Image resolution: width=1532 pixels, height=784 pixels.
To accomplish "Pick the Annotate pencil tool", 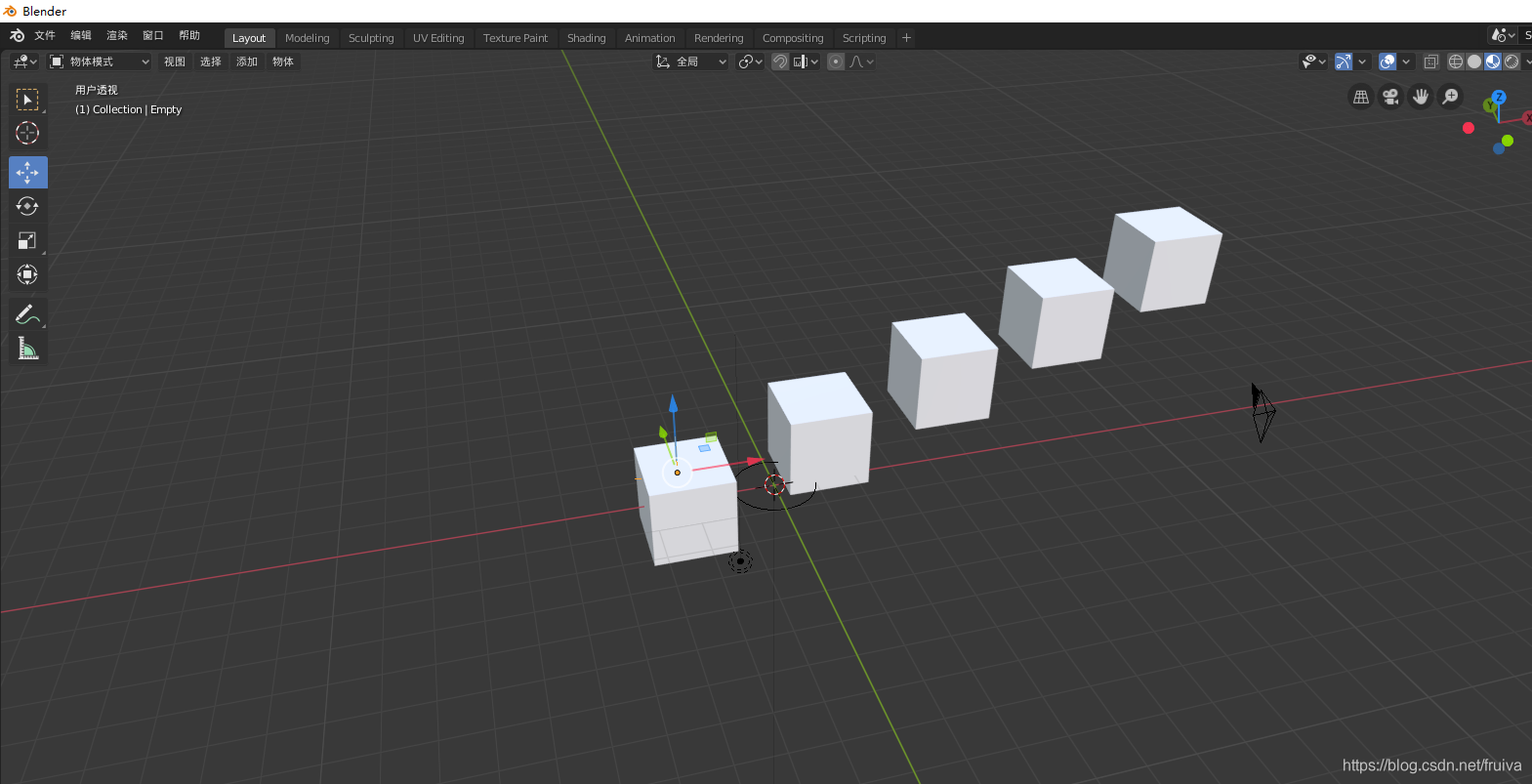I will tap(27, 314).
